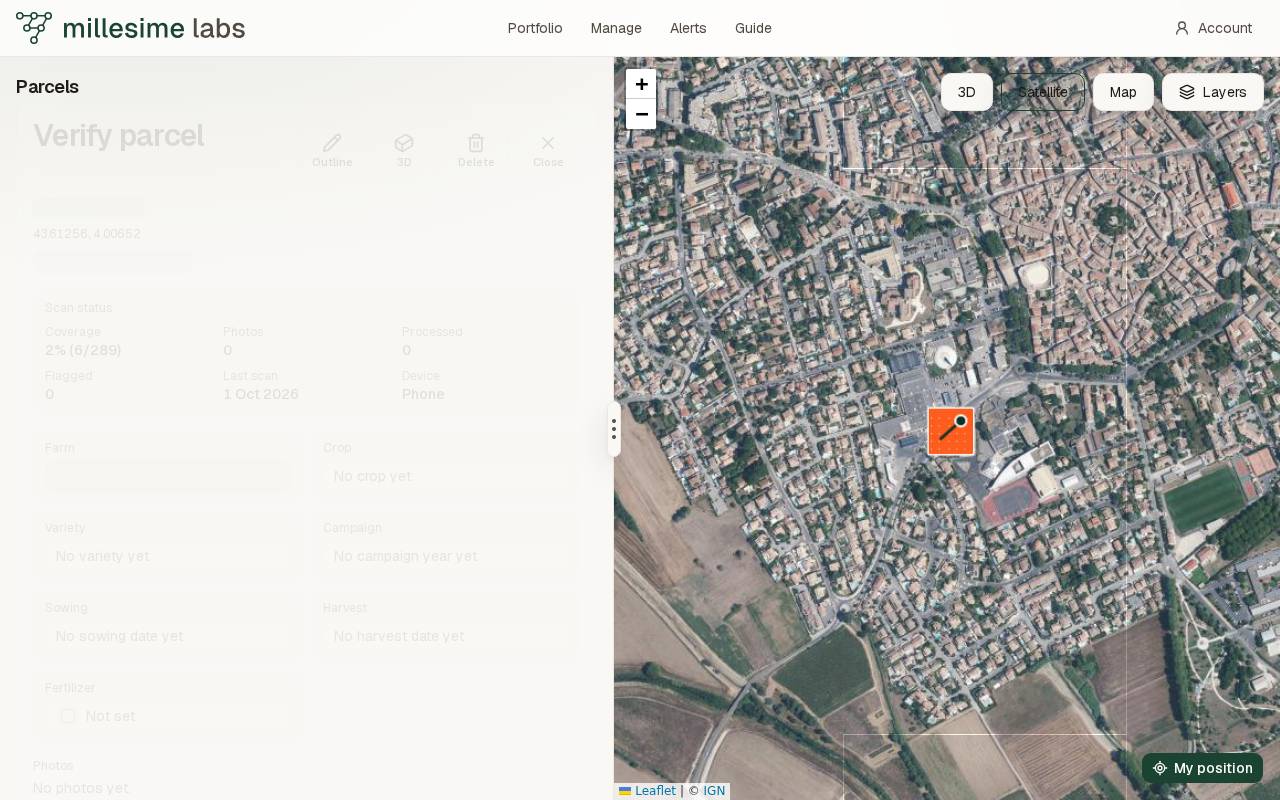Viewport: 1280px width, 800px height.
Task: Open the Harvest date field
Action: click(446, 636)
